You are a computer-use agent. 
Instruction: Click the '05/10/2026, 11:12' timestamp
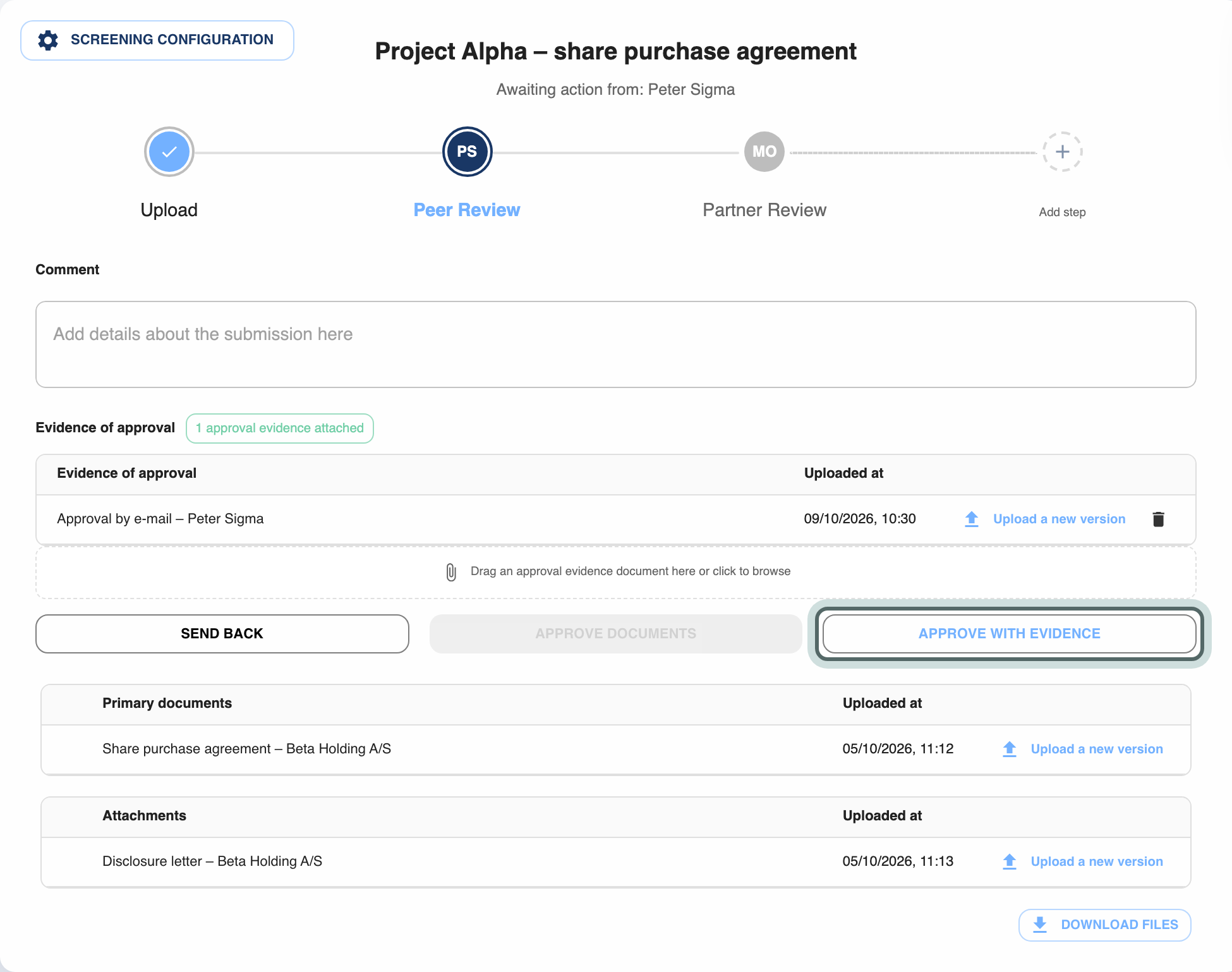898,749
